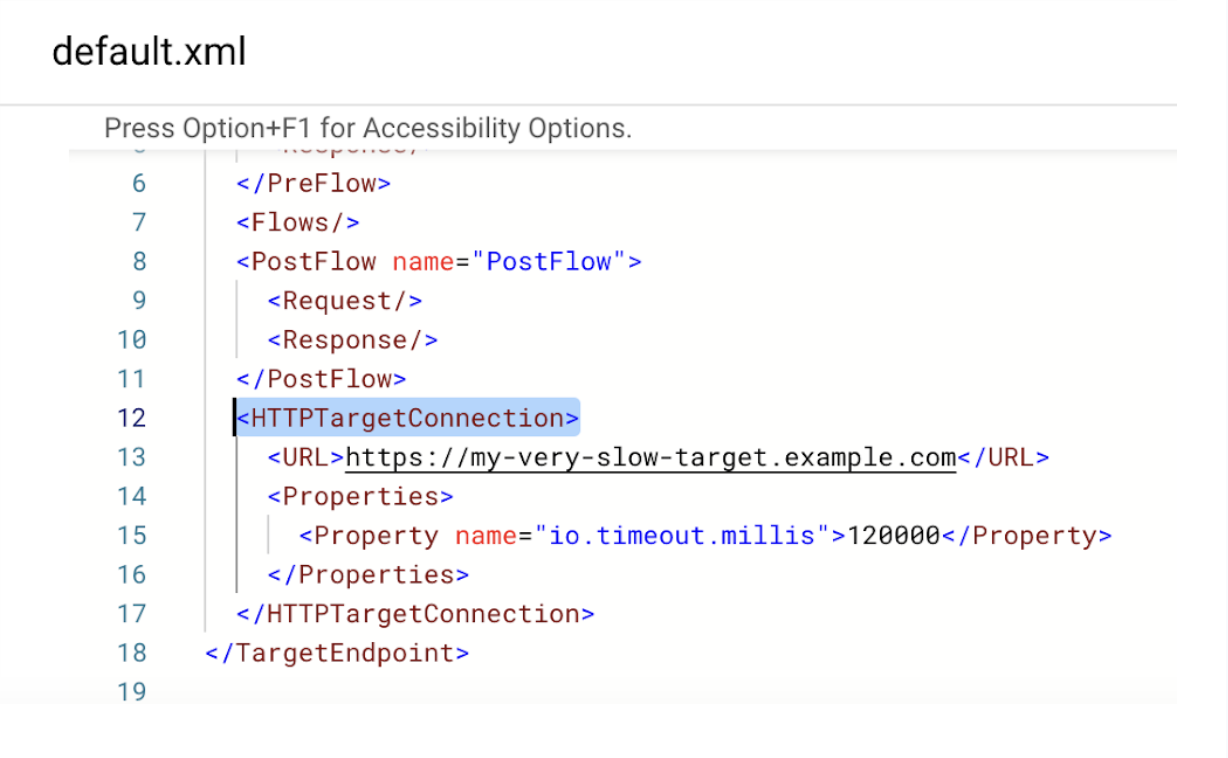Click the closing PreFlow tag
The height and width of the screenshot is (758, 1228).
tap(313, 184)
